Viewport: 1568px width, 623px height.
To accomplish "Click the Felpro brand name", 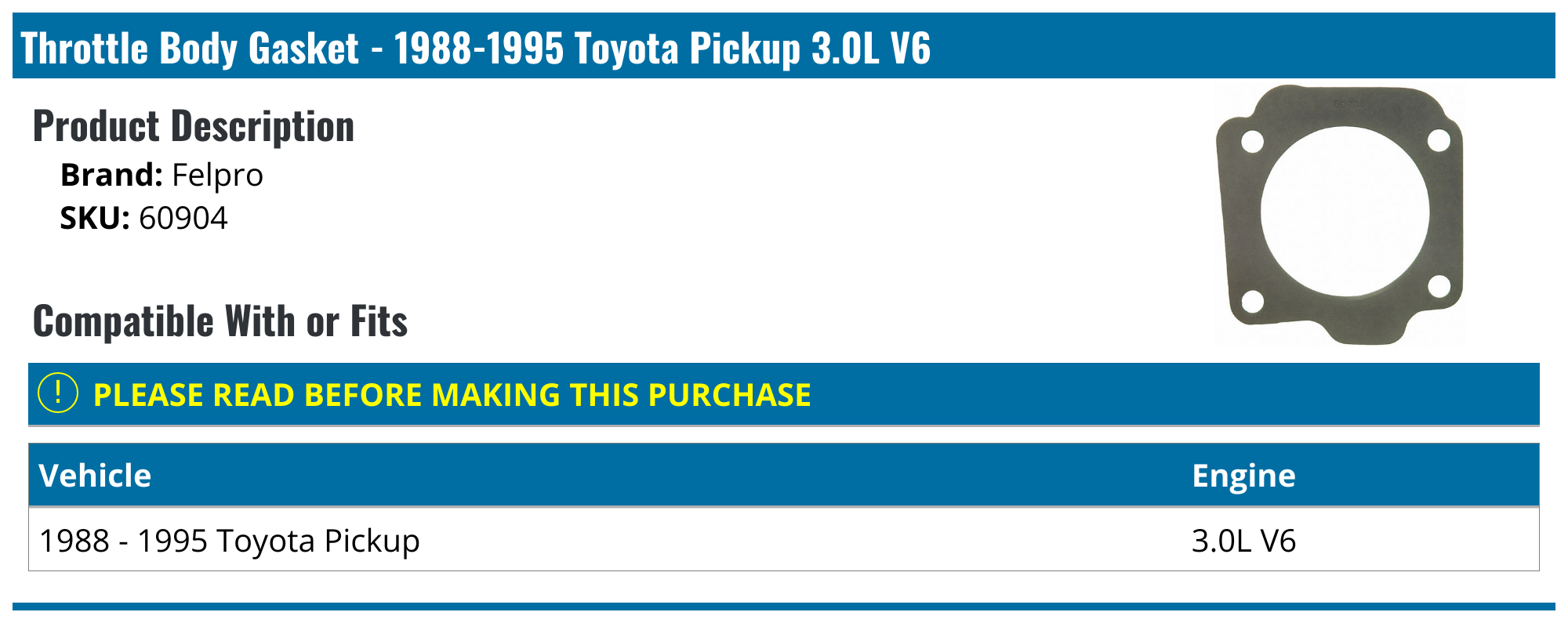I will (217, 175).
